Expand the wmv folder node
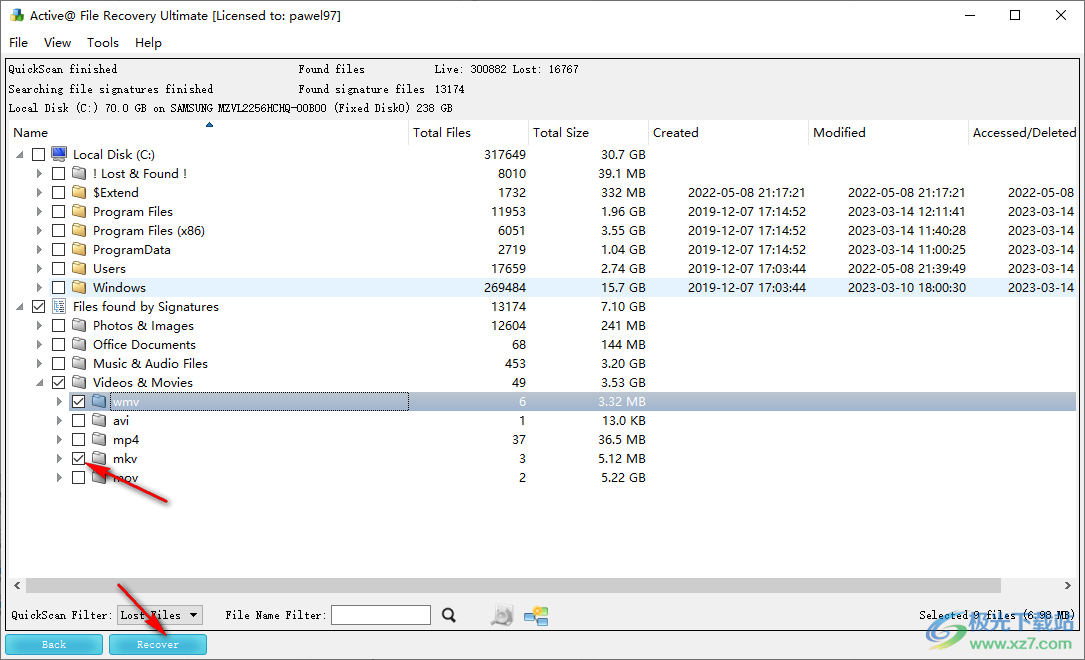Image resolution: width=1085 pixels, height=660 pixels. pos(60,401)
